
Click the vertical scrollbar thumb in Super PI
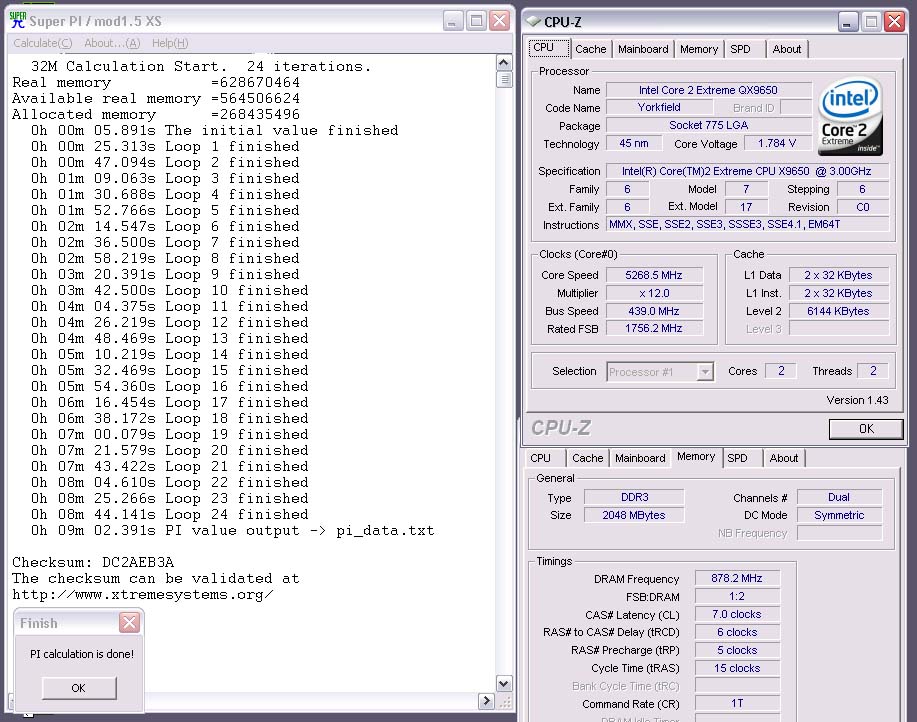[504, 80]
